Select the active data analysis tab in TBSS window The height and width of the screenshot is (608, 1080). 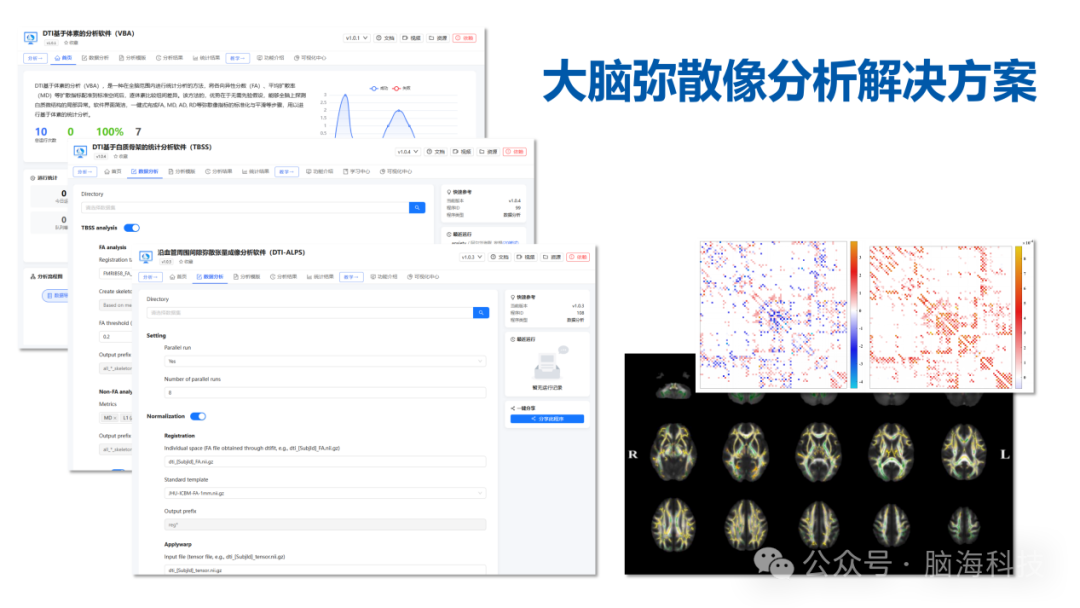(x=145, y=171)
